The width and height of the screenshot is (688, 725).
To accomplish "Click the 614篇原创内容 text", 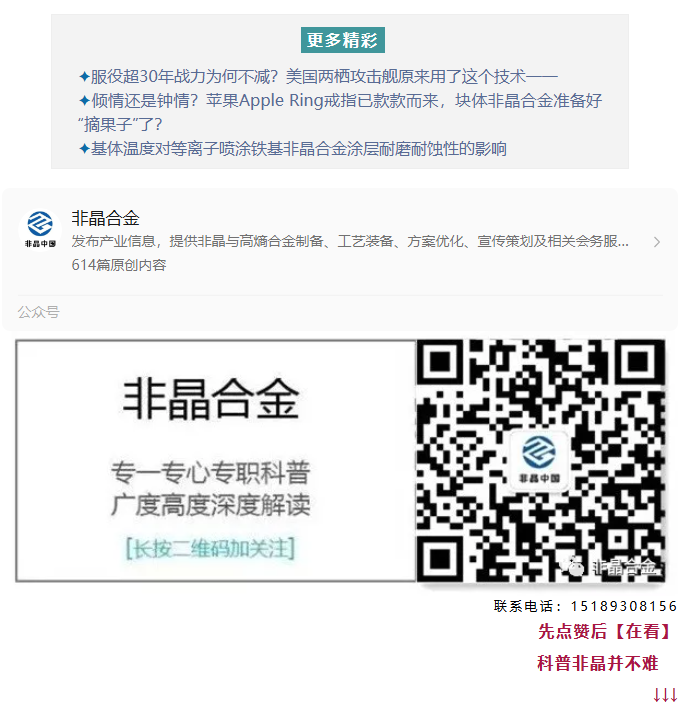I will (x=119, y=265).
